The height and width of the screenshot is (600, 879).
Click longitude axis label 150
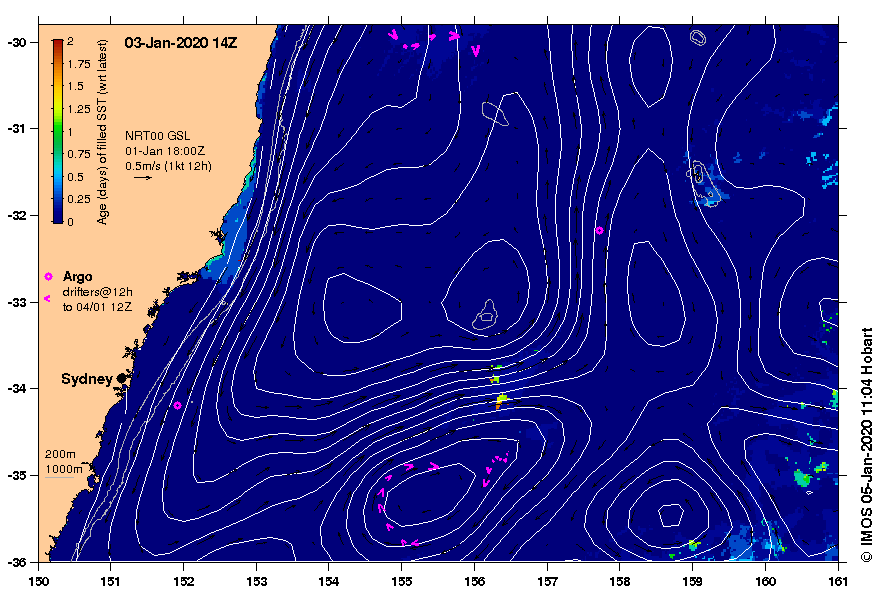[x=38, y=581]
